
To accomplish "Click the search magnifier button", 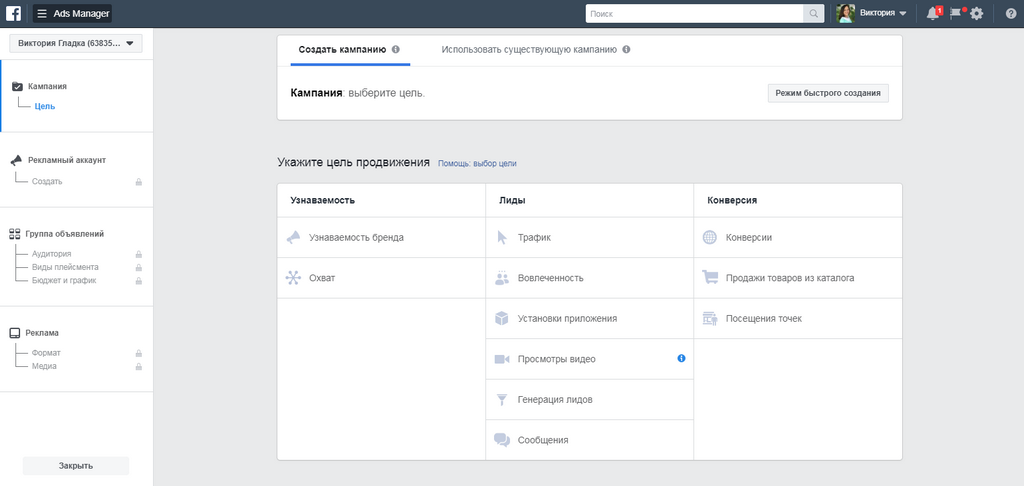I will pos(813,14).
